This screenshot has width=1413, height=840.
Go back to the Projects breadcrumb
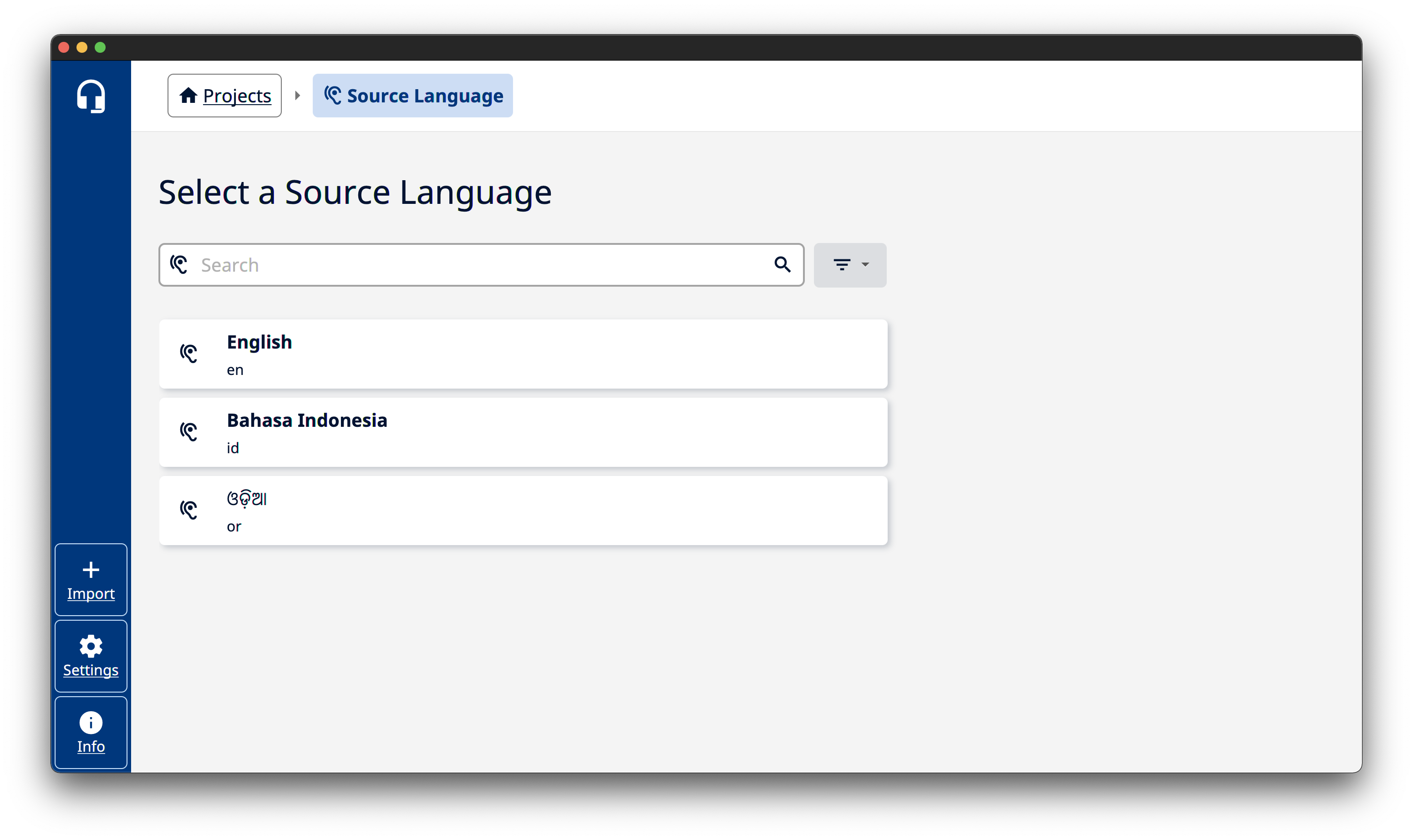click(237, 96)
